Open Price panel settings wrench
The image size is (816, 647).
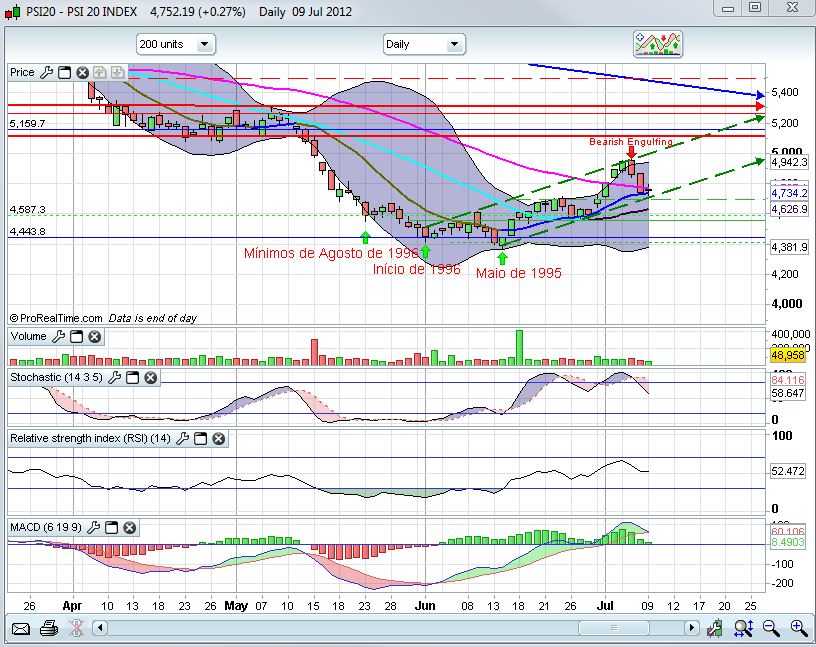[46, 73]
